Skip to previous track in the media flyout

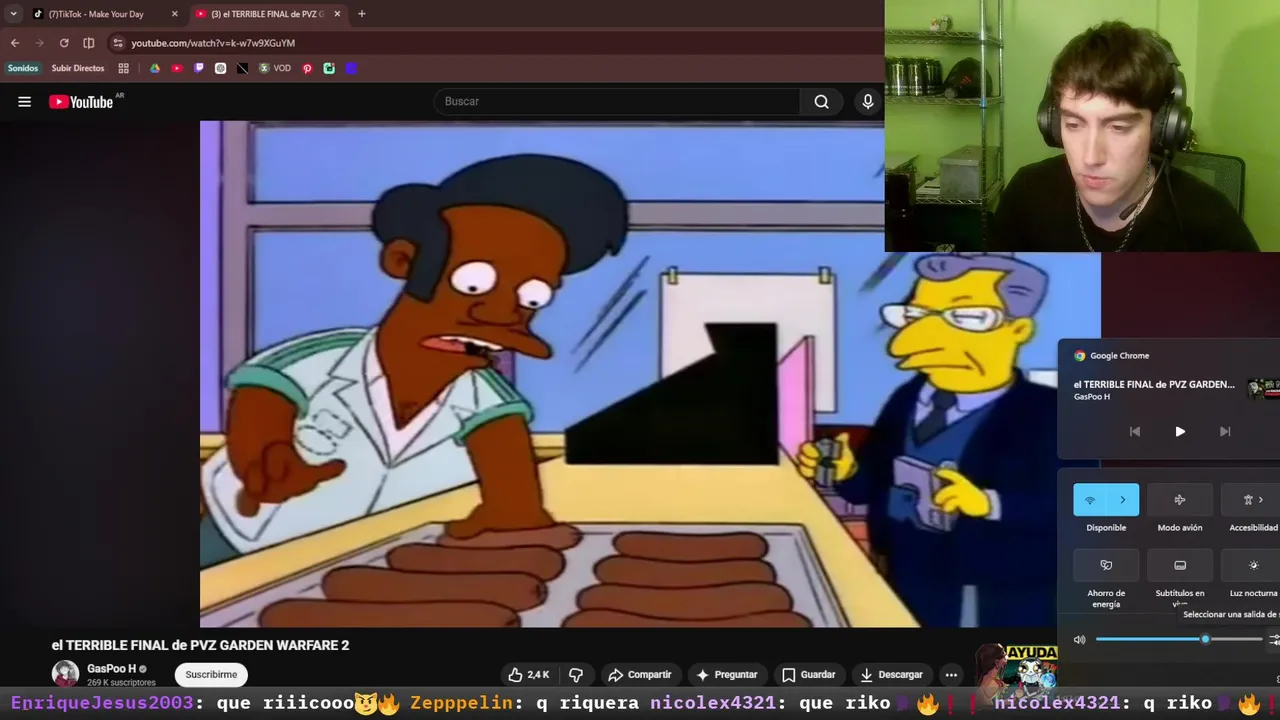(1135, 431)
